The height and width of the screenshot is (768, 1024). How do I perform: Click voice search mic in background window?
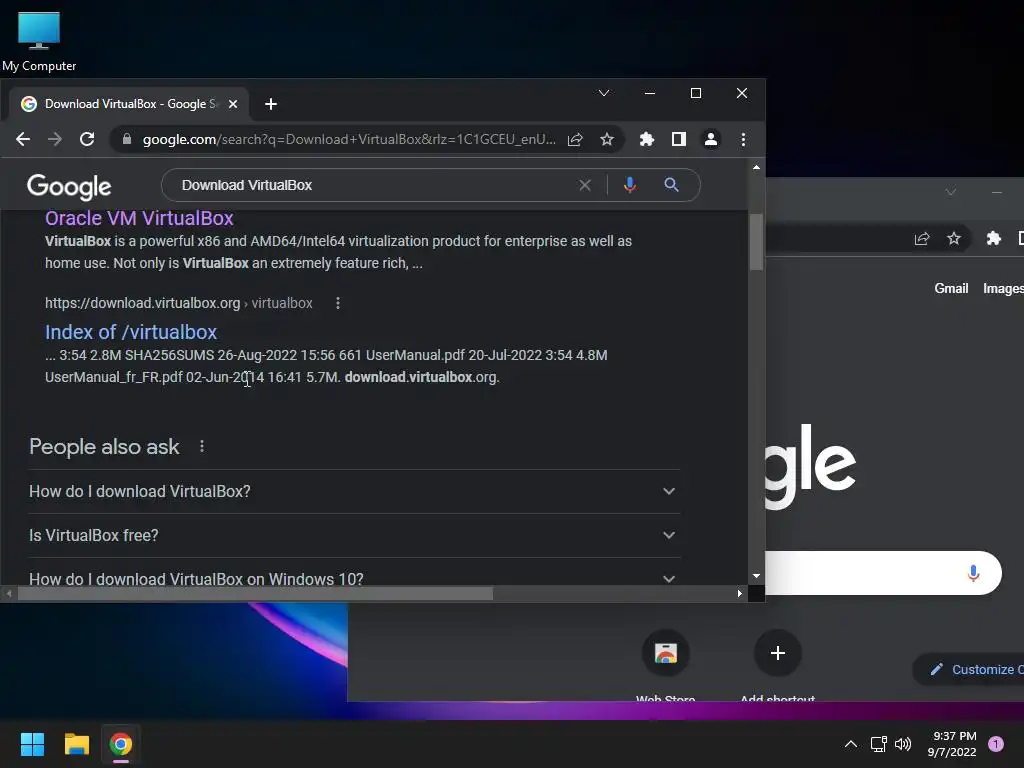click(x=973, y=573)
